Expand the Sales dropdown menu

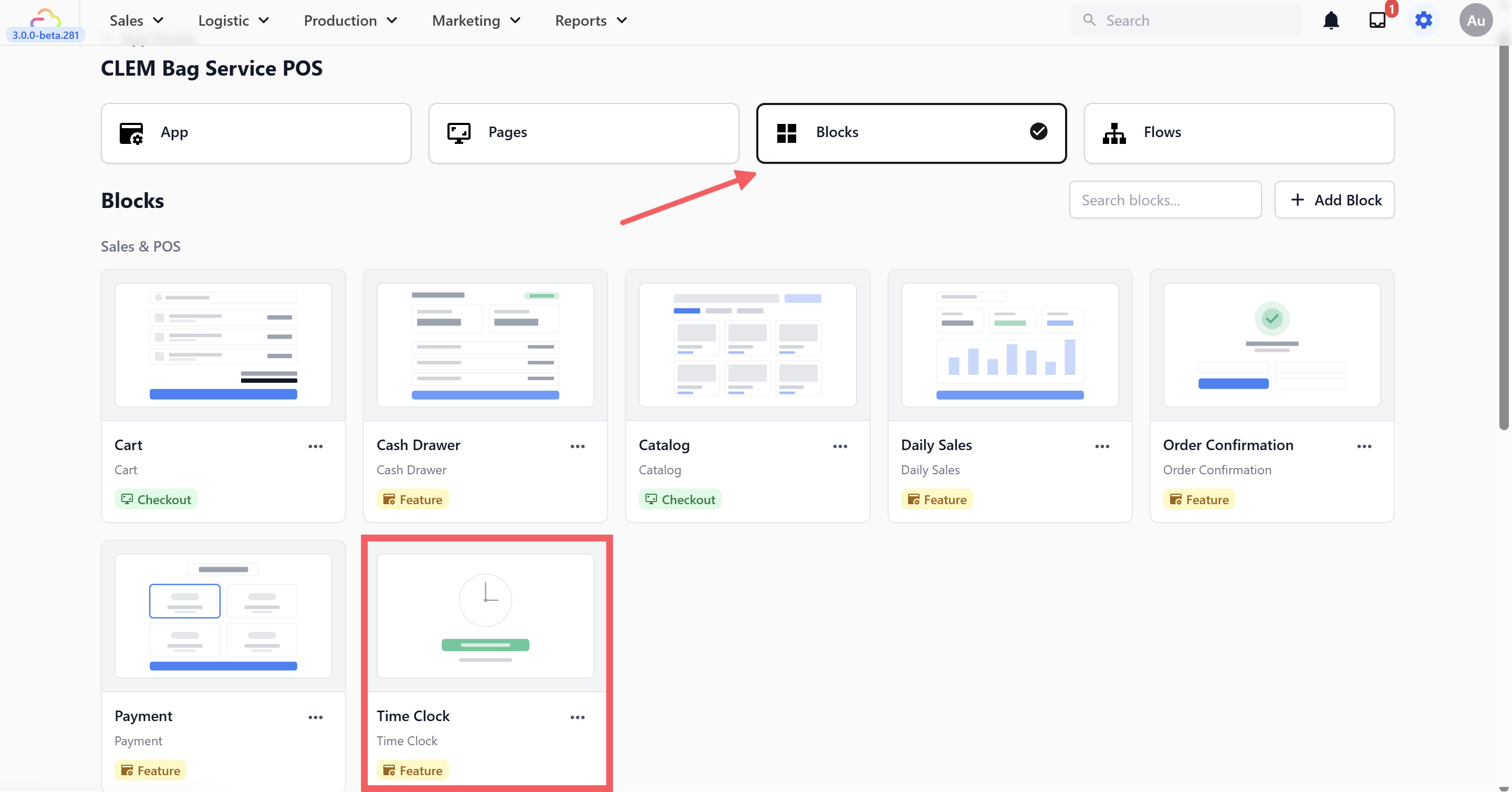[x=136, y=20]
